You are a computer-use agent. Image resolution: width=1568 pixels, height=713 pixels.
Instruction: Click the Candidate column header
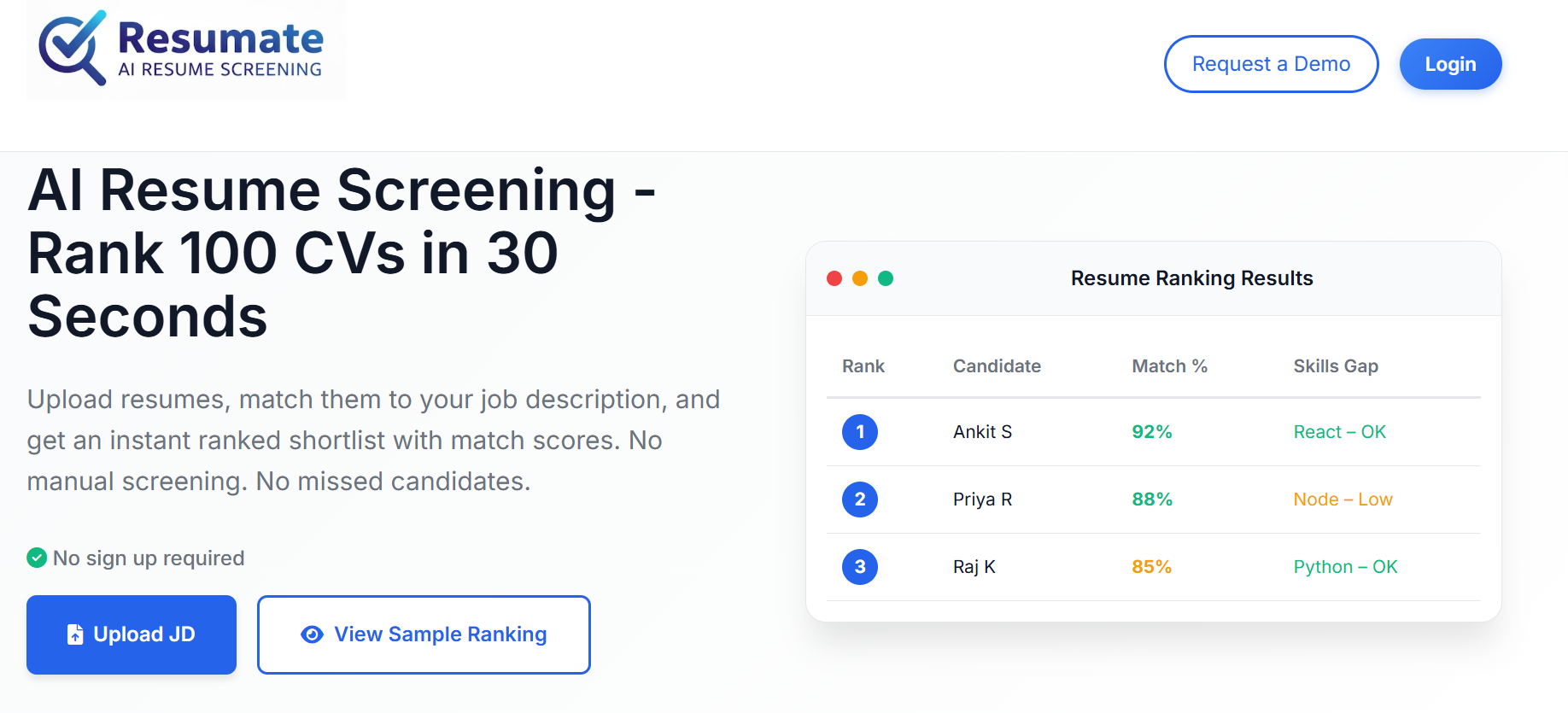click(x=997, y=366)
